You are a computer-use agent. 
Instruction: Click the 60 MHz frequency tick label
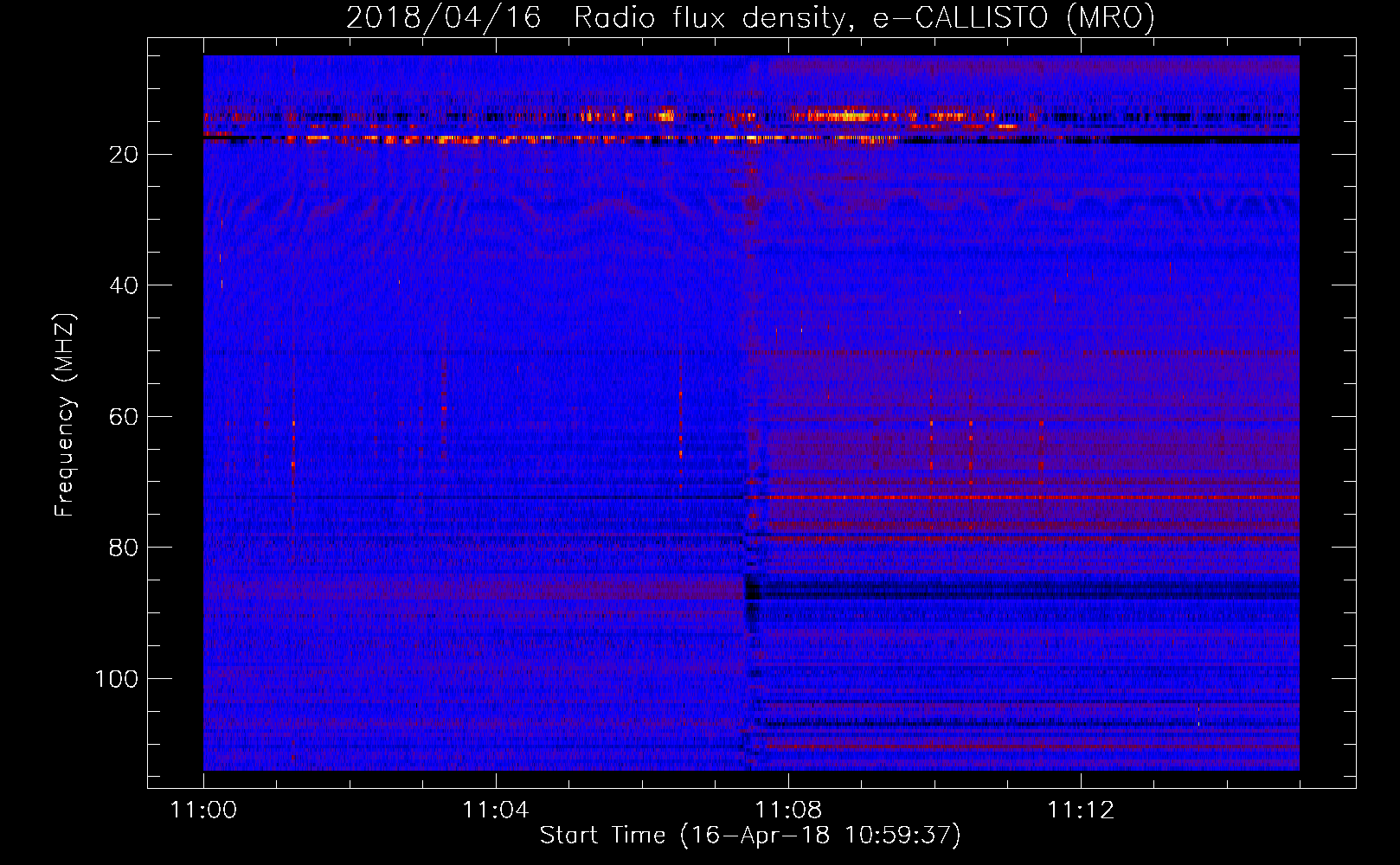pyautogui.click(x=125, y=417)
